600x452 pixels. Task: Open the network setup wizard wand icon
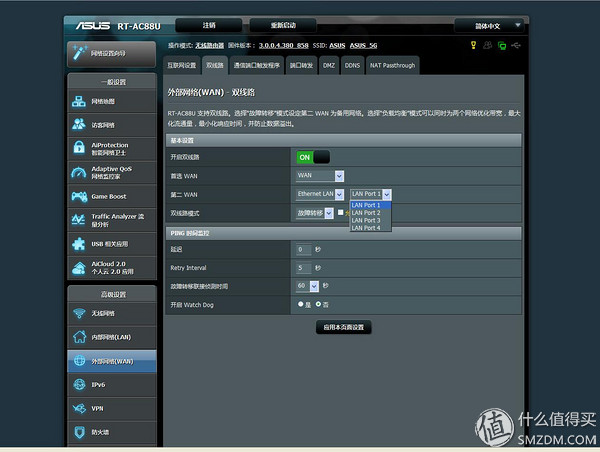80,53
